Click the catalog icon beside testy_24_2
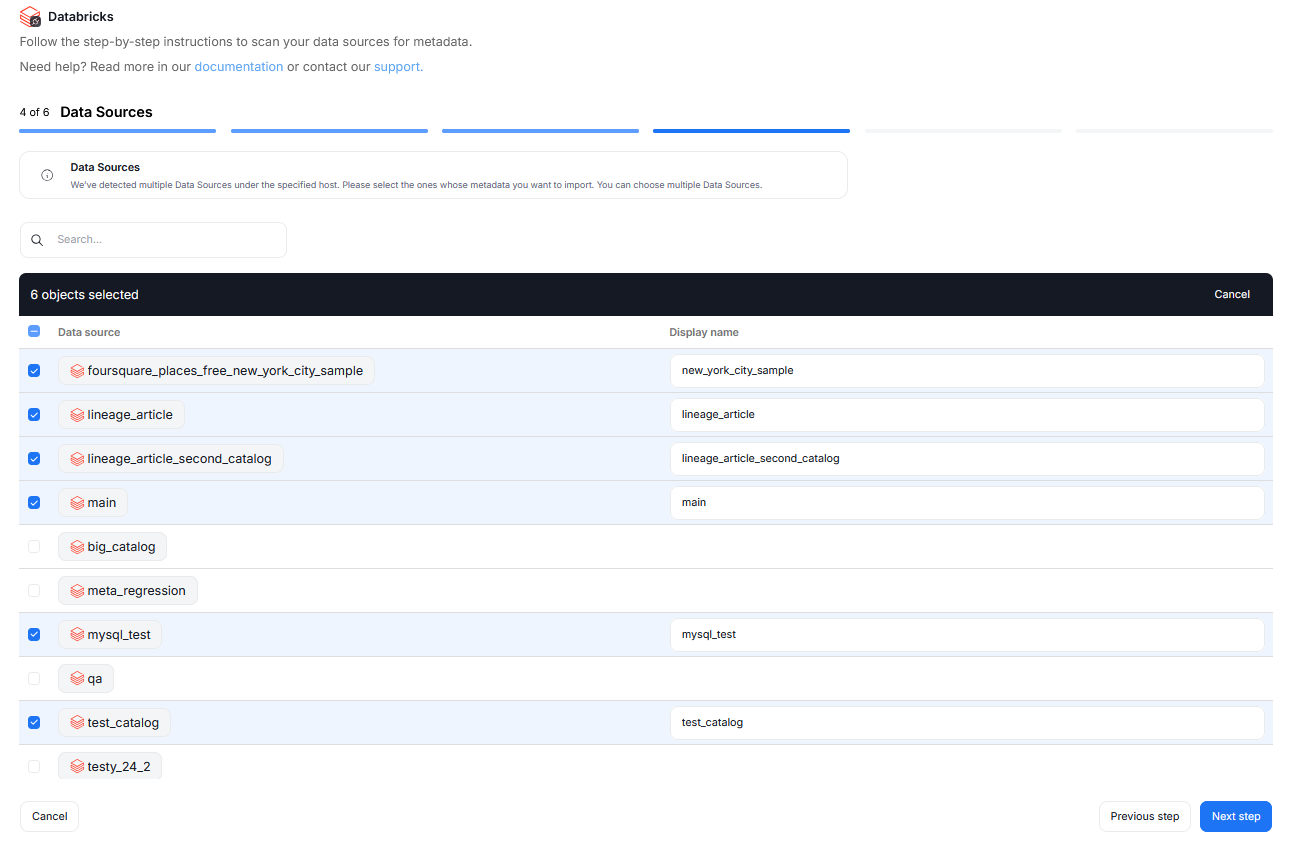The height and width of the screenshot is (842, 1307). [77, 767]
